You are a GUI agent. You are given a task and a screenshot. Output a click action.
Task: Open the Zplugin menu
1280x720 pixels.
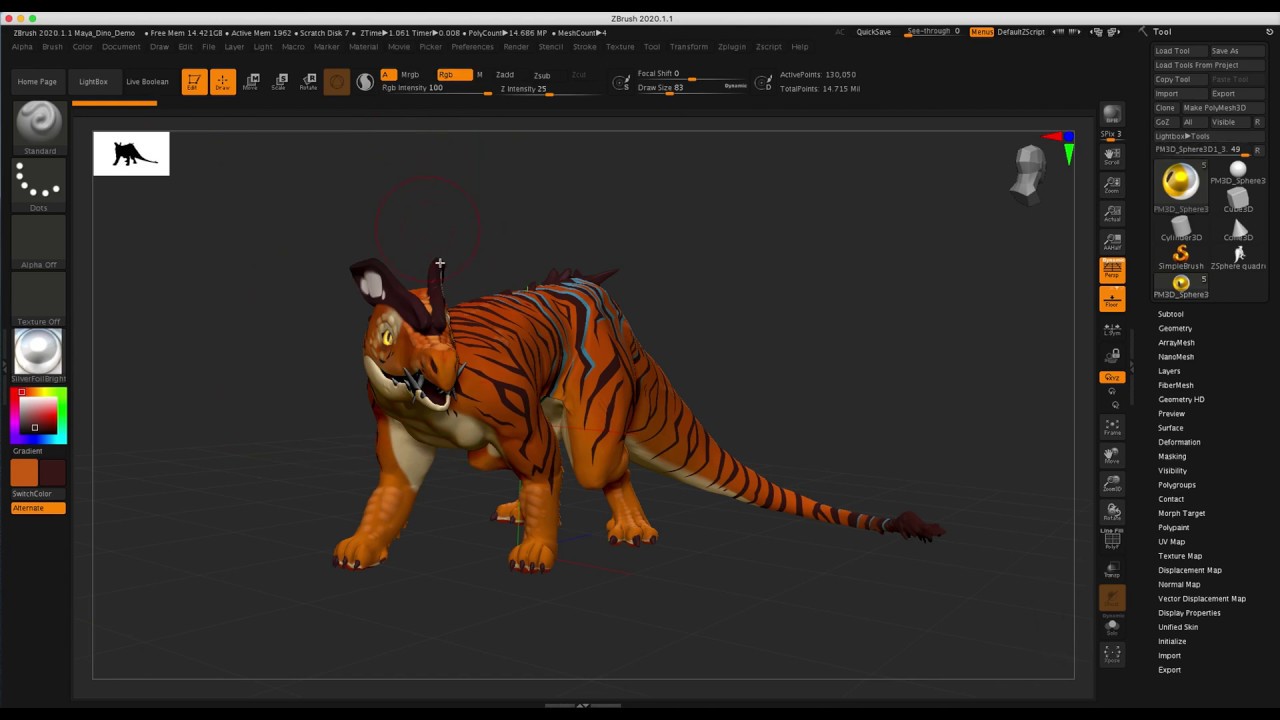tap(732, 47)
